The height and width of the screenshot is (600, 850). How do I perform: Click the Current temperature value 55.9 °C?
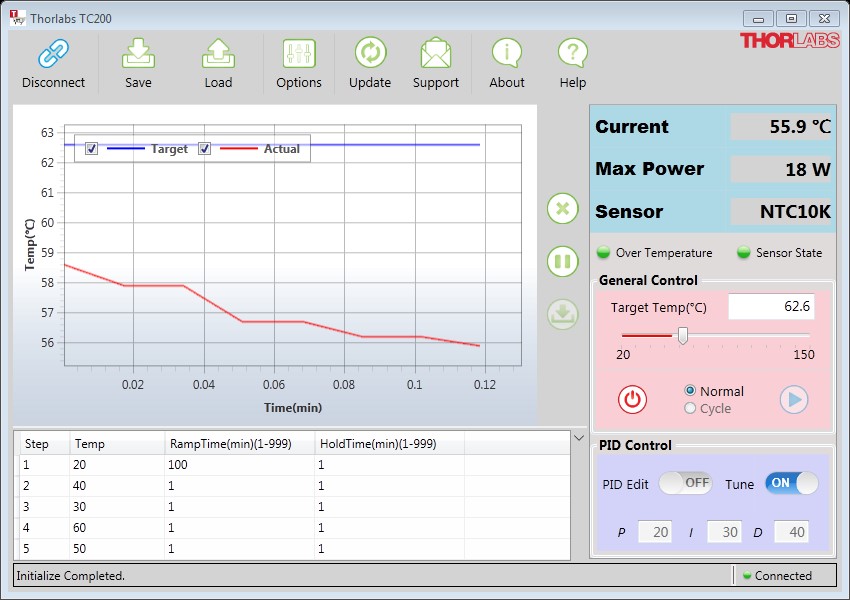[x=781, y=127]
